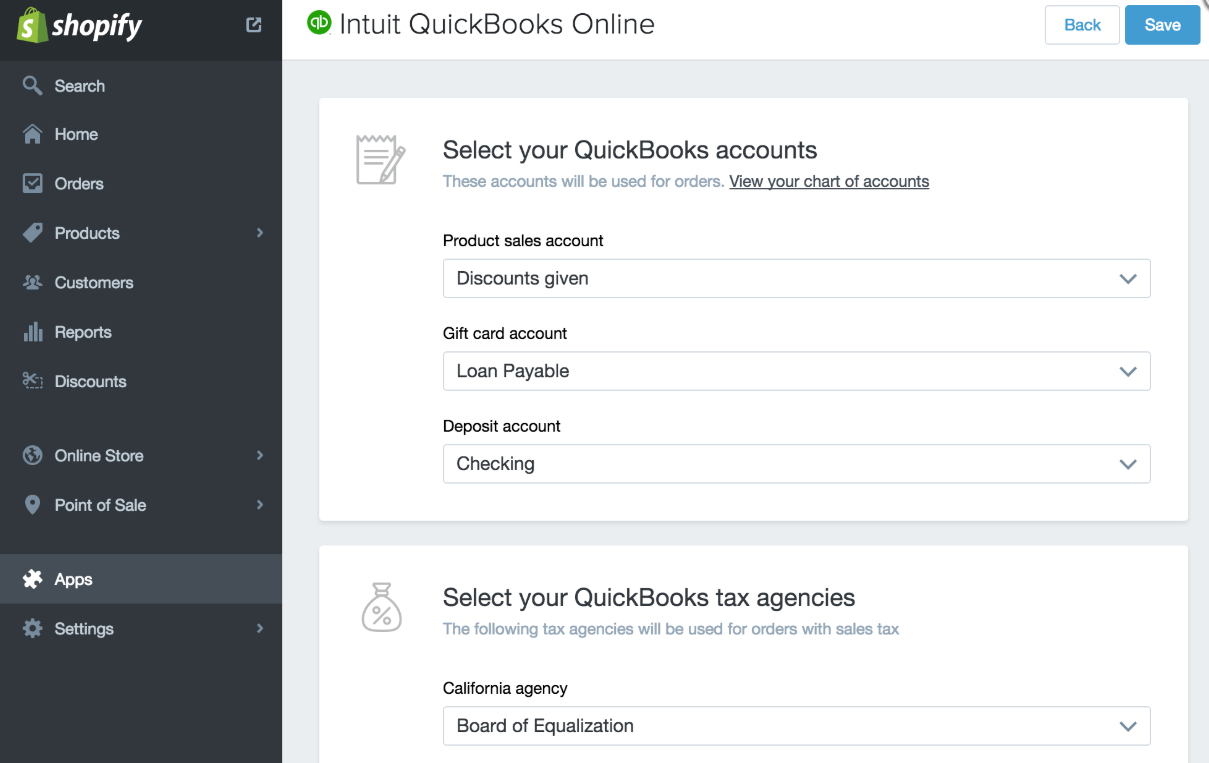Click the Discounts scissors icon

[33, 381]
